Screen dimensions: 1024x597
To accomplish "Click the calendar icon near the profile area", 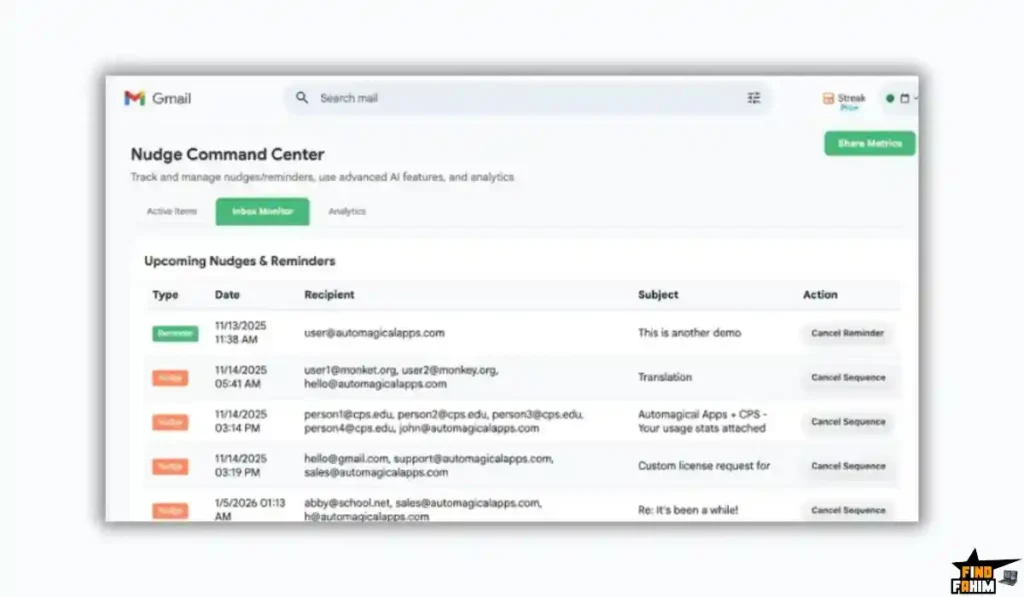I will 904,98.
